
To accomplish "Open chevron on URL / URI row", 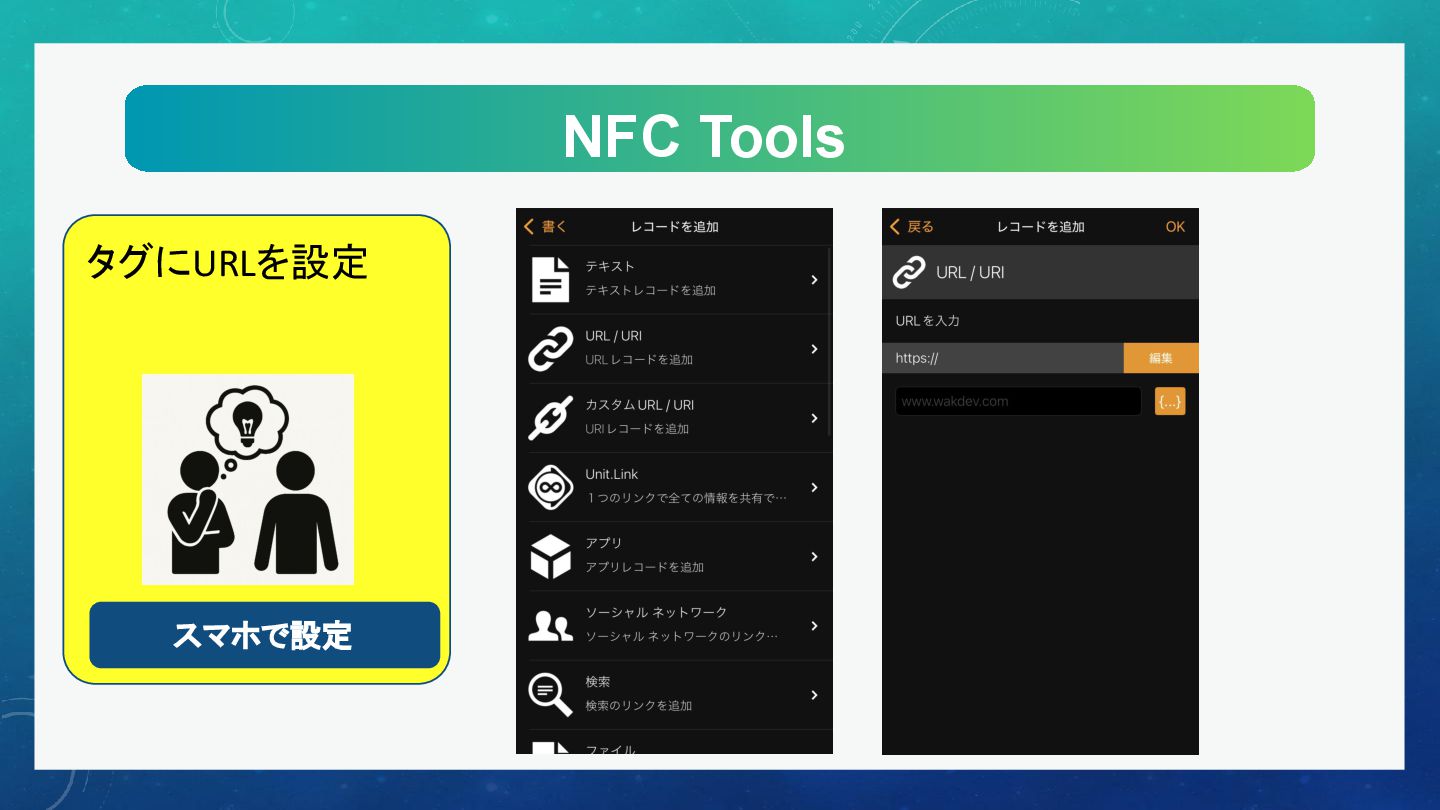I will (815, 349).
